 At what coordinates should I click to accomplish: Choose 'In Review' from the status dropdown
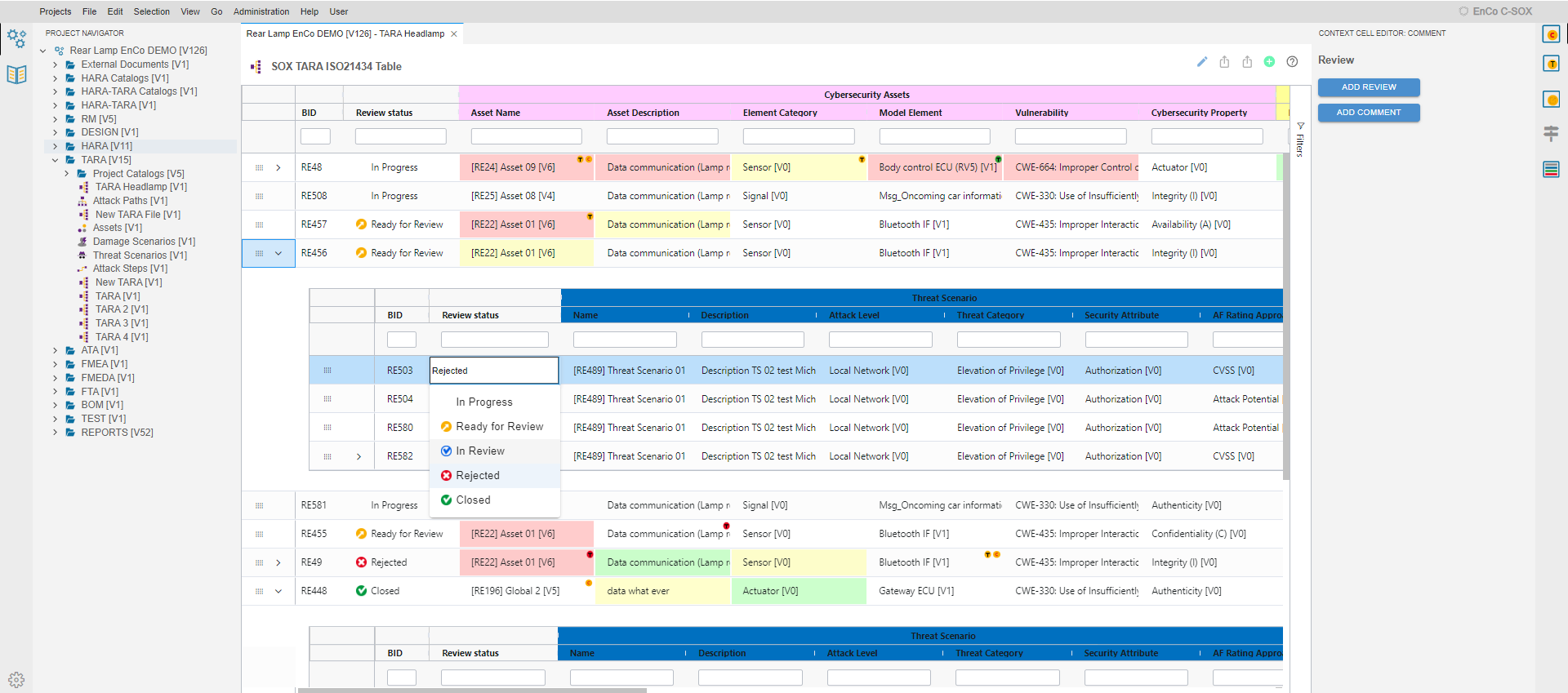tap(479, 451)
